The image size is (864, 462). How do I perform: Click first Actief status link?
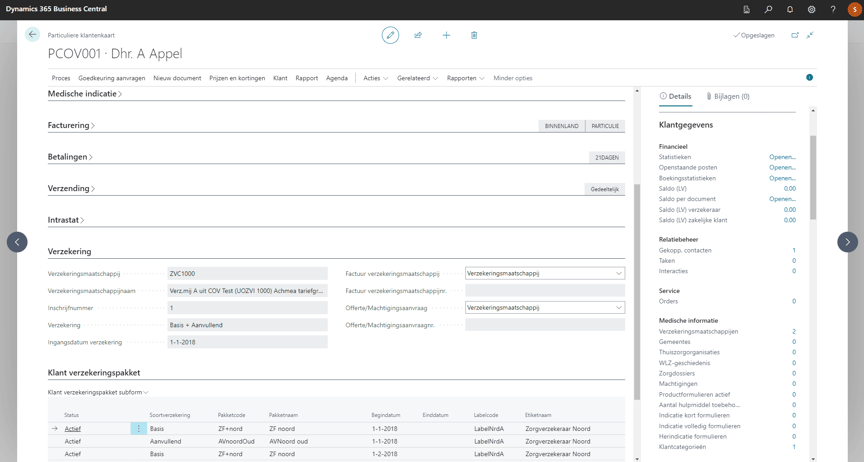coord(72,428)
